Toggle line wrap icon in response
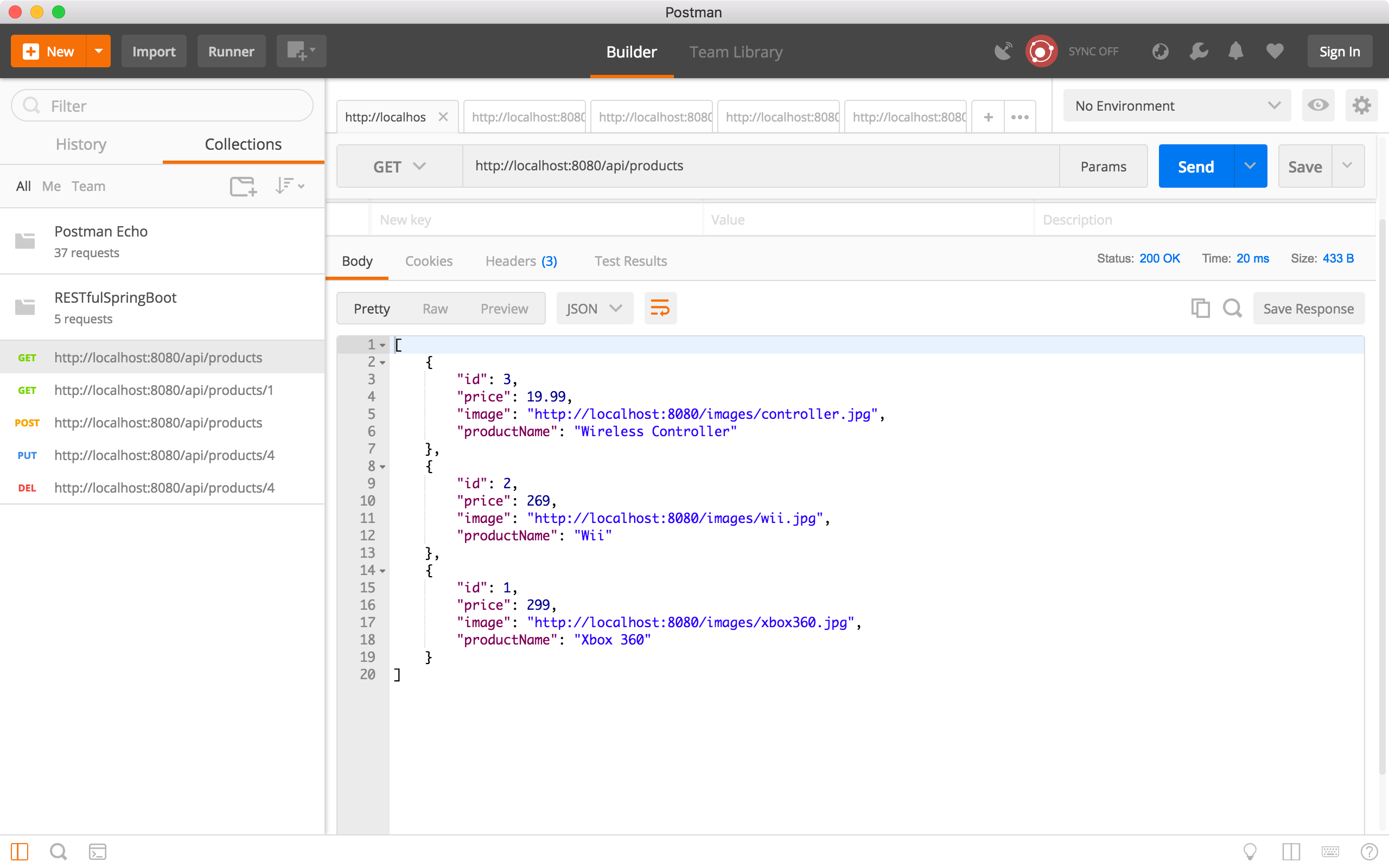 [660, 308]
